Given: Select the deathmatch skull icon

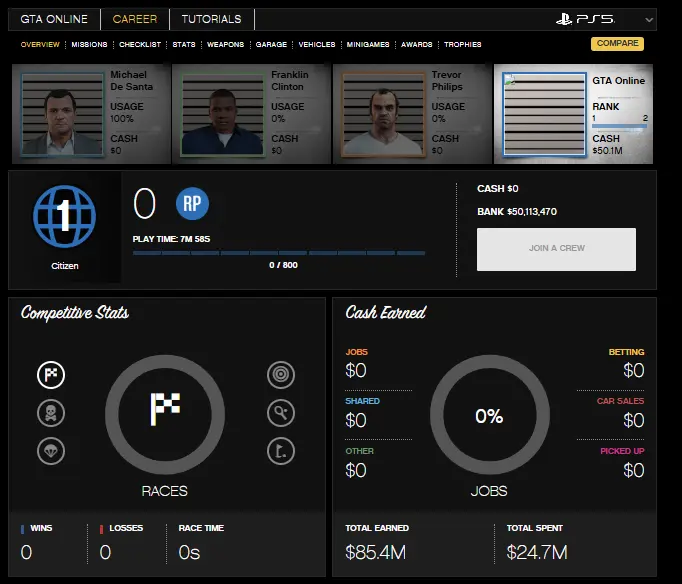Looking at the screenshot, I should pos(51,412).
